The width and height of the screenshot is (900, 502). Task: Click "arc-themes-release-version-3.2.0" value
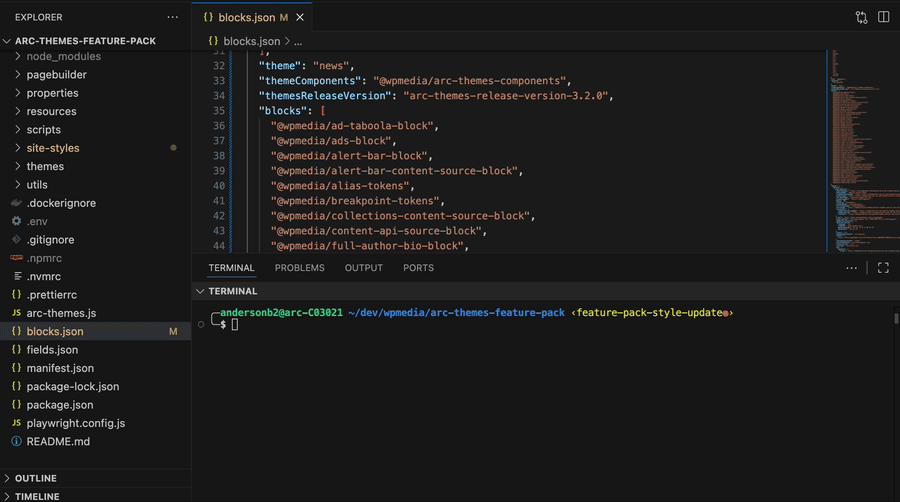pos(505,96)
